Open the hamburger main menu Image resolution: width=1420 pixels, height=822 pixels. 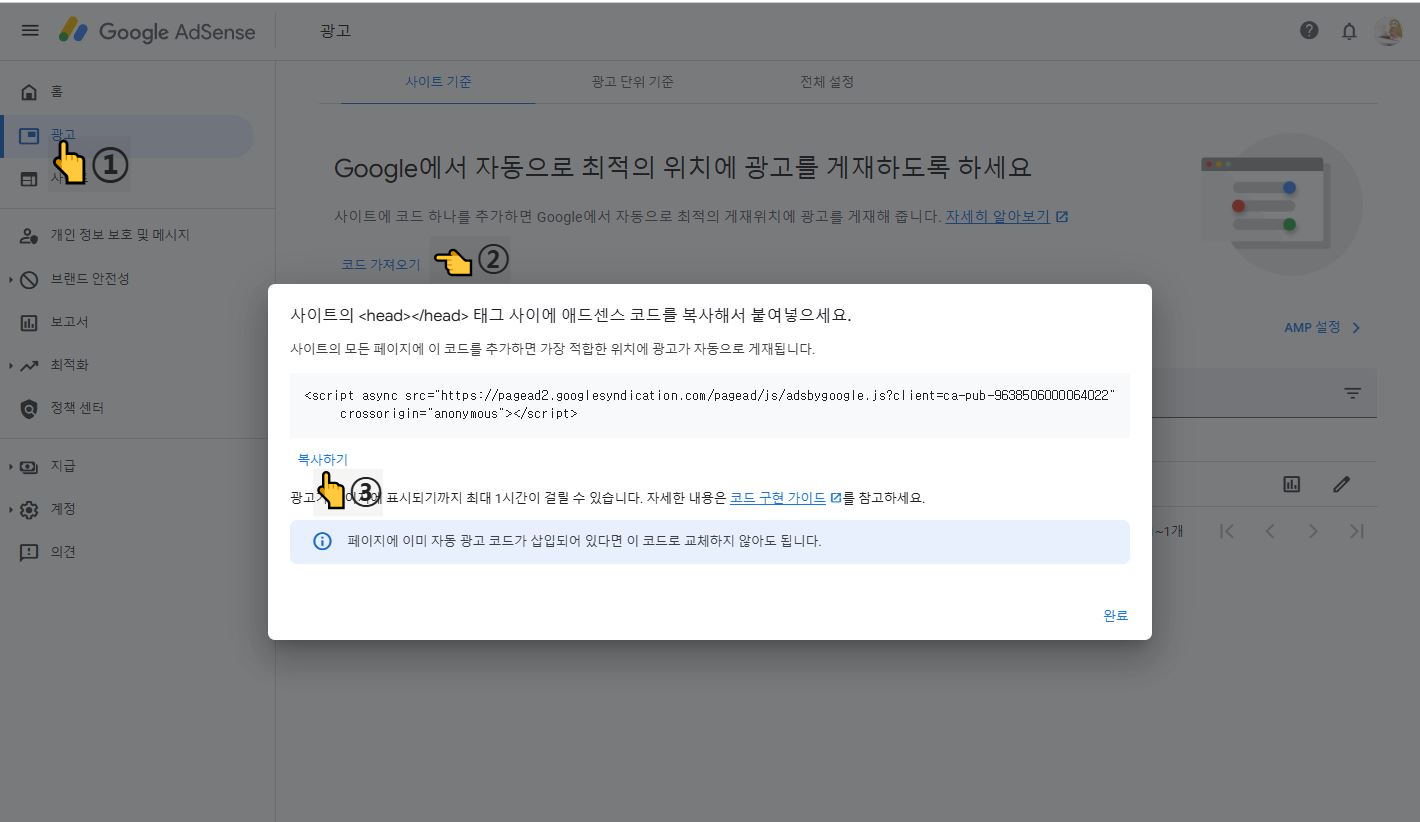[x=30, y=31]
